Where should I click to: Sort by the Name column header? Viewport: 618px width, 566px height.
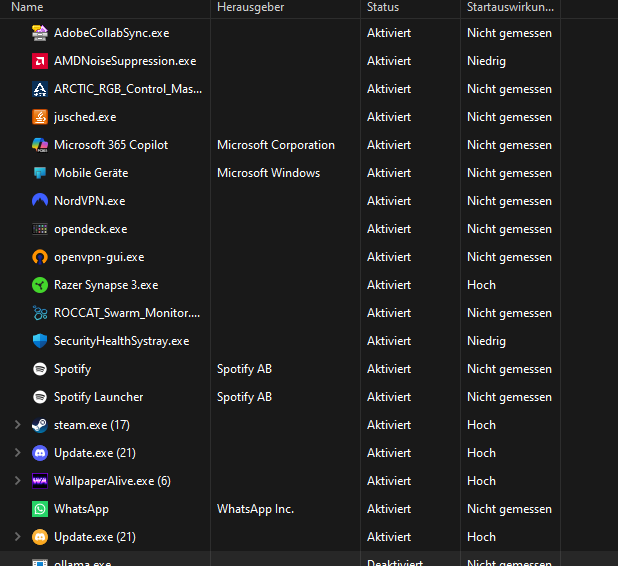coord(27,7)
